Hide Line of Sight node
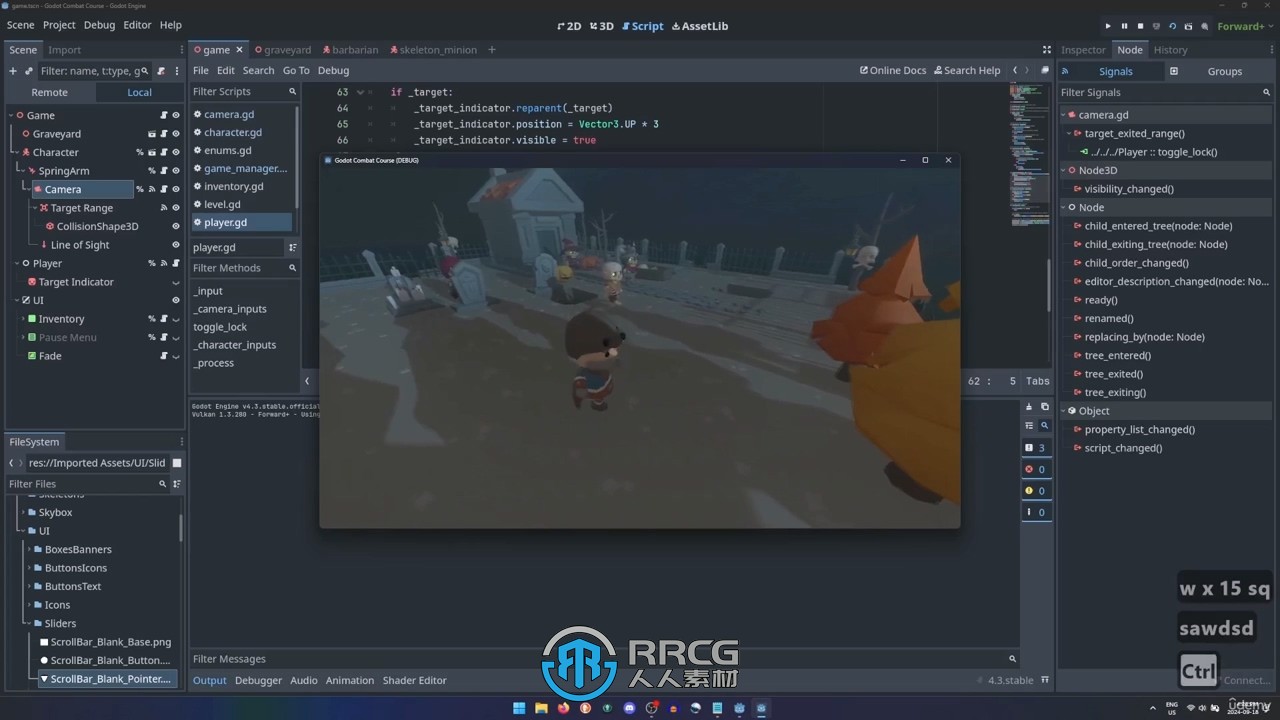1280x720 pixels. 176,245
